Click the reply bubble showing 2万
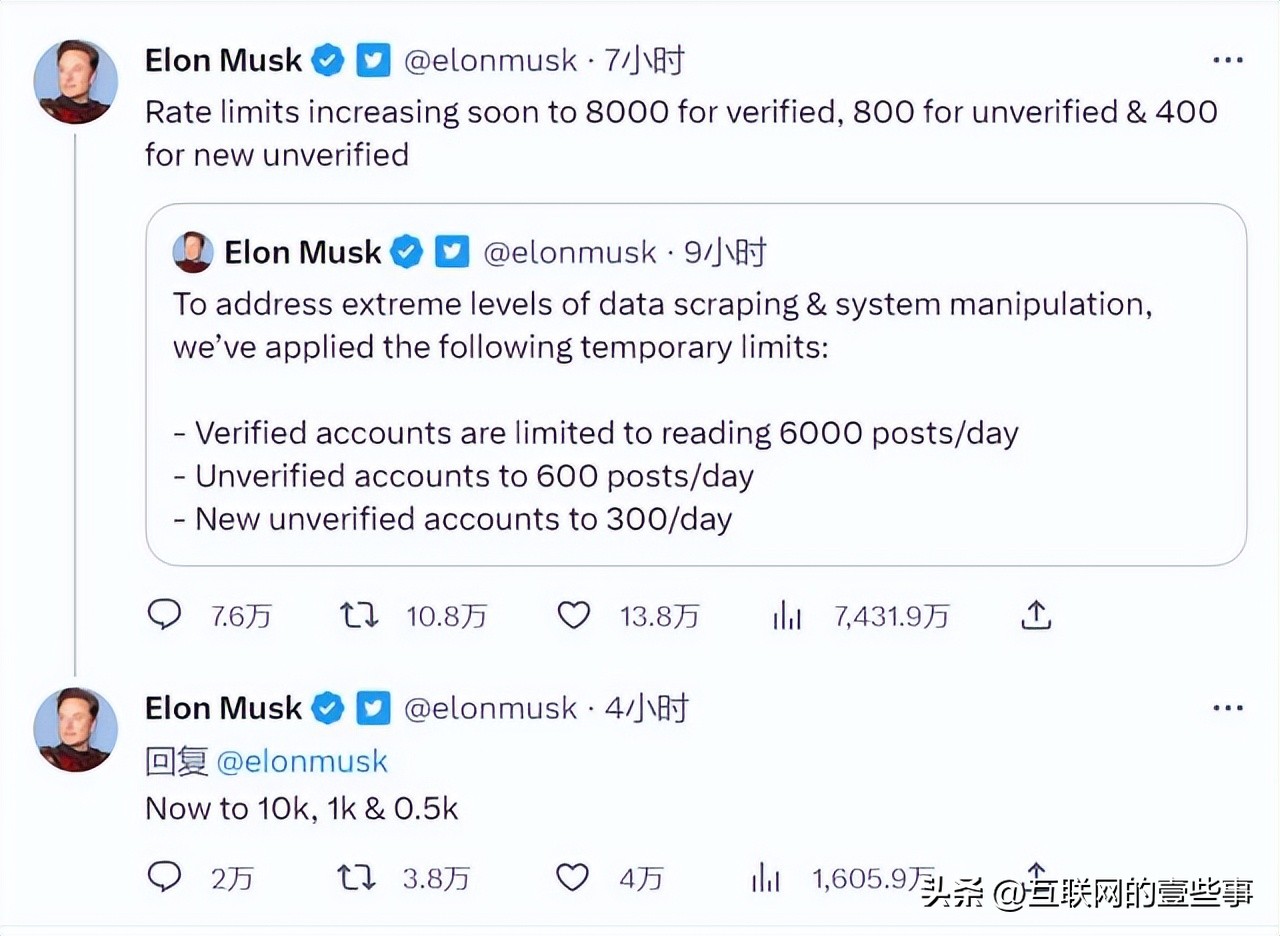Screen dimensions: 1280x936 (164, 877)
